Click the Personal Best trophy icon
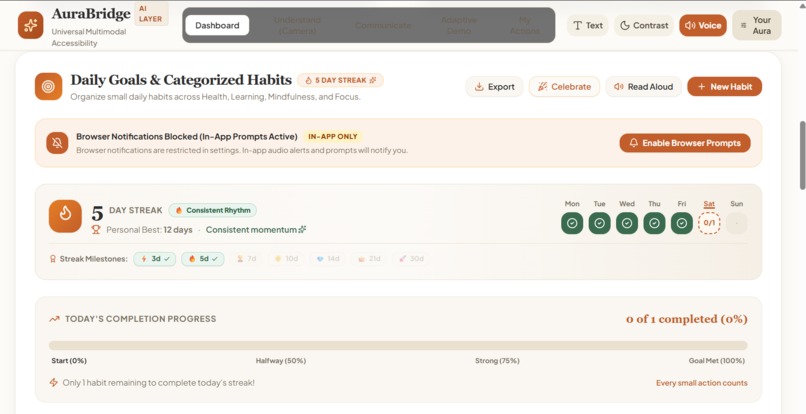This screenshot has height=414, width=806. [x=96, y=230]
